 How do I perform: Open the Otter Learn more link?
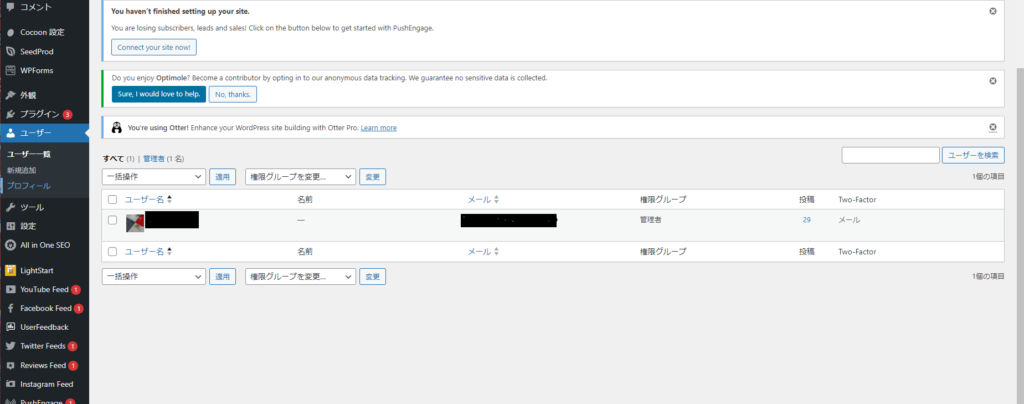378,128
